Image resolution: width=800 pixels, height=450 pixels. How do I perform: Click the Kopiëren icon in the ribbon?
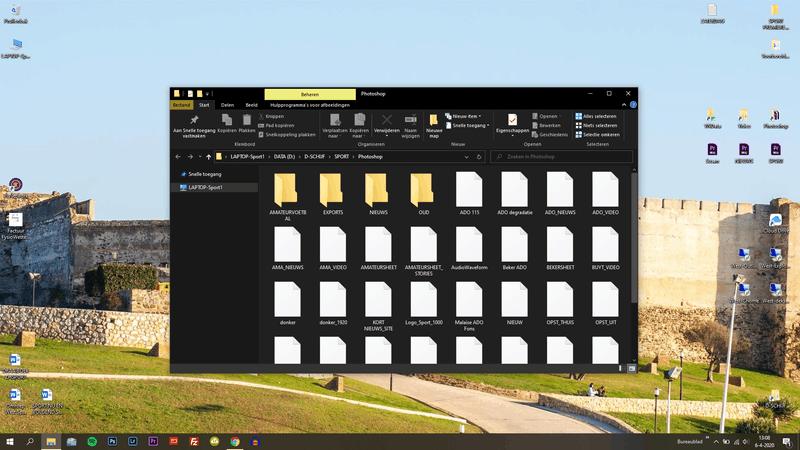coord(227,119)
